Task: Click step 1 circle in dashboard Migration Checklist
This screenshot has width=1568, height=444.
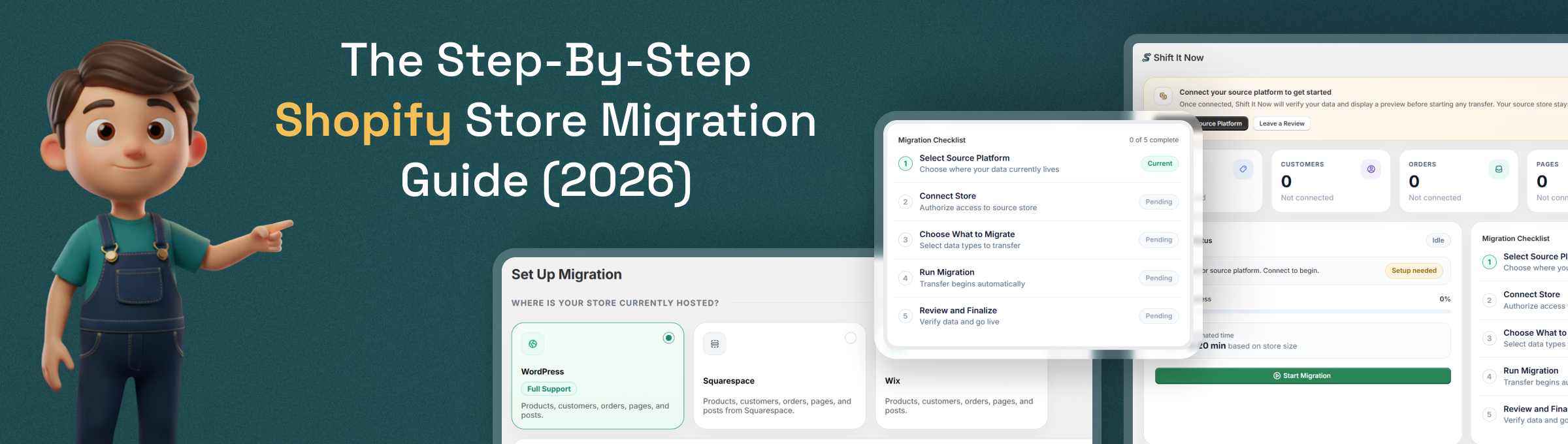Action: 1490,262
